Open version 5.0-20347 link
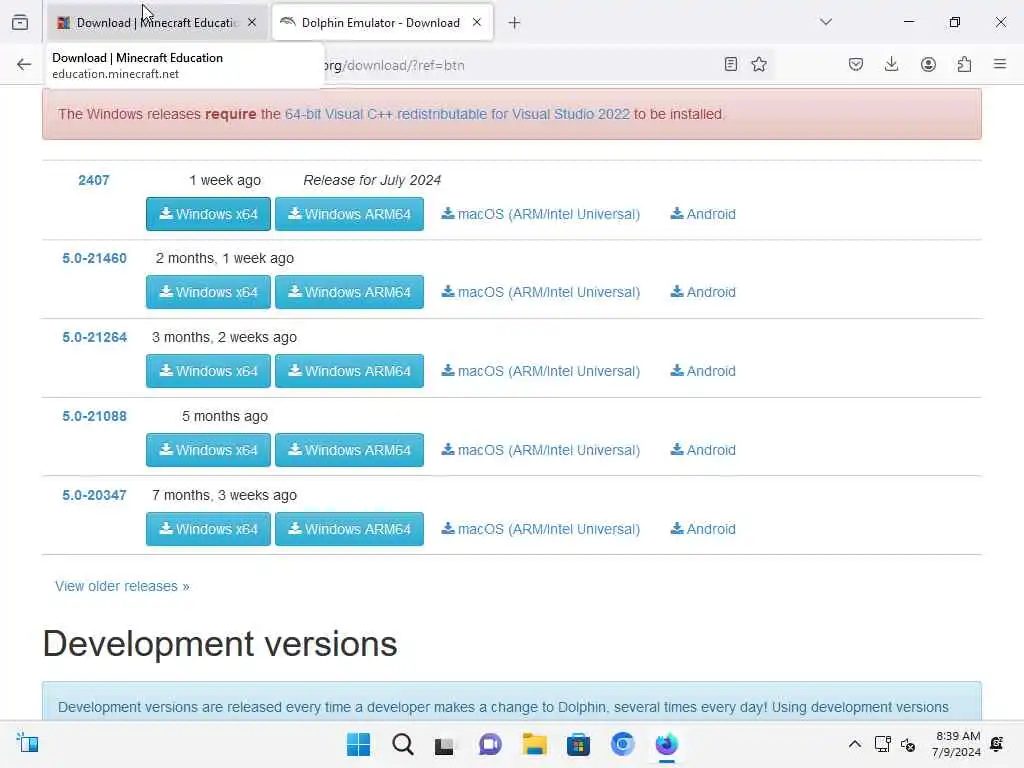The height and width of the screenshot is (768, 1024). point(95,496)
